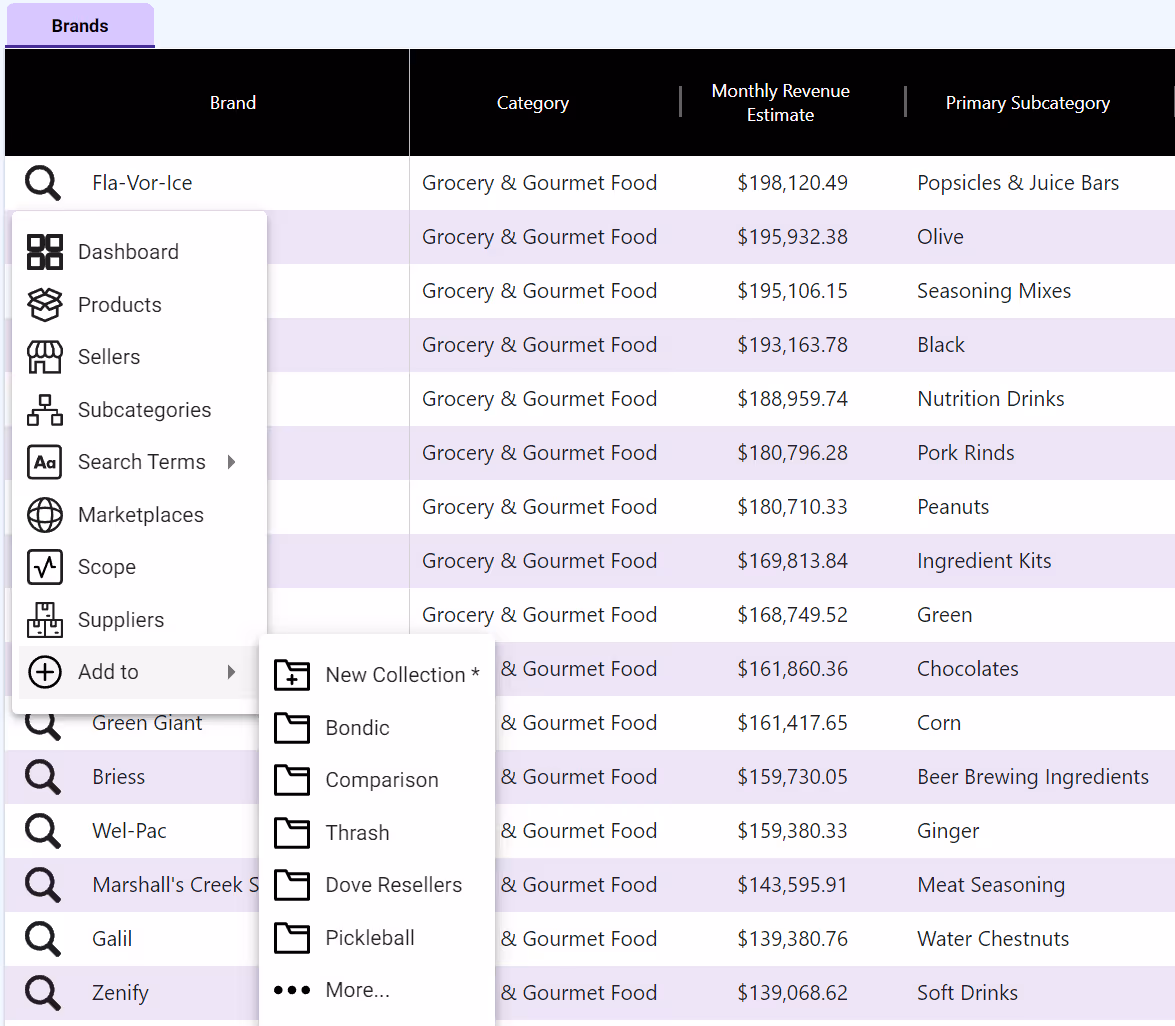Expand the Add to submenu arrow
Image resolution: width=1175 pixels, height=1026 pixels.
(x=232, y=672)
